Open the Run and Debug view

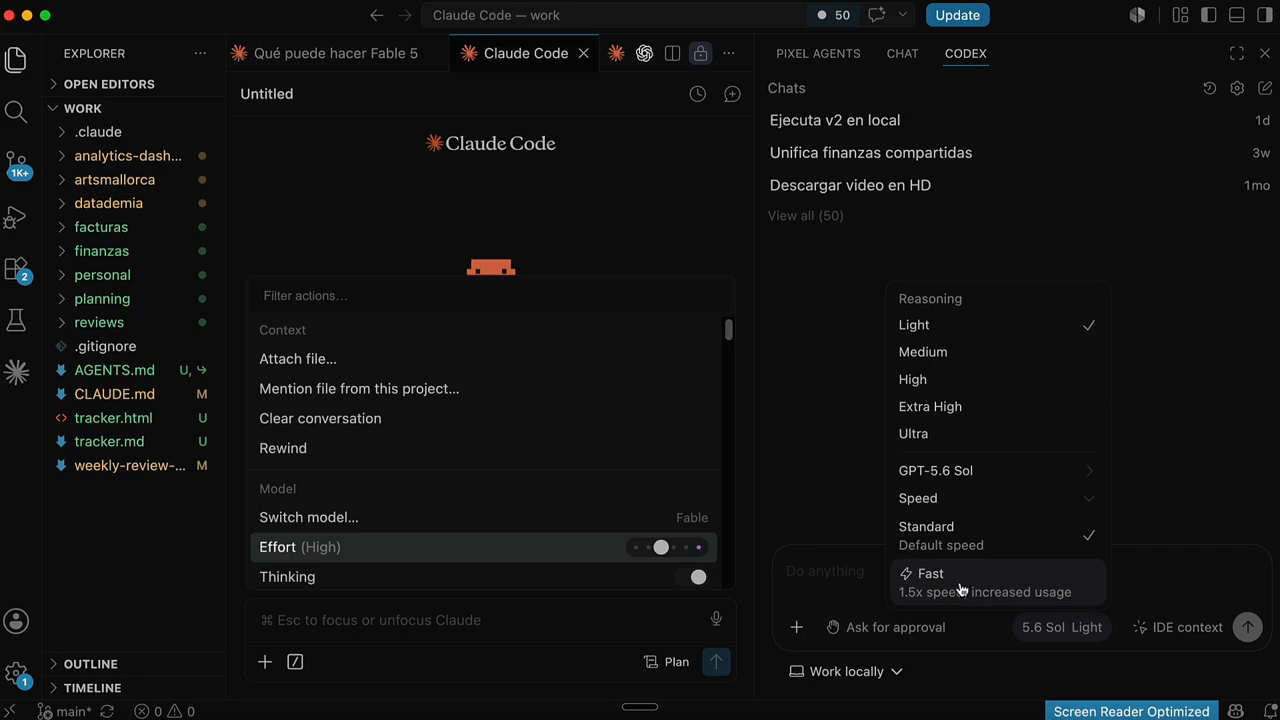coord(16,217)
